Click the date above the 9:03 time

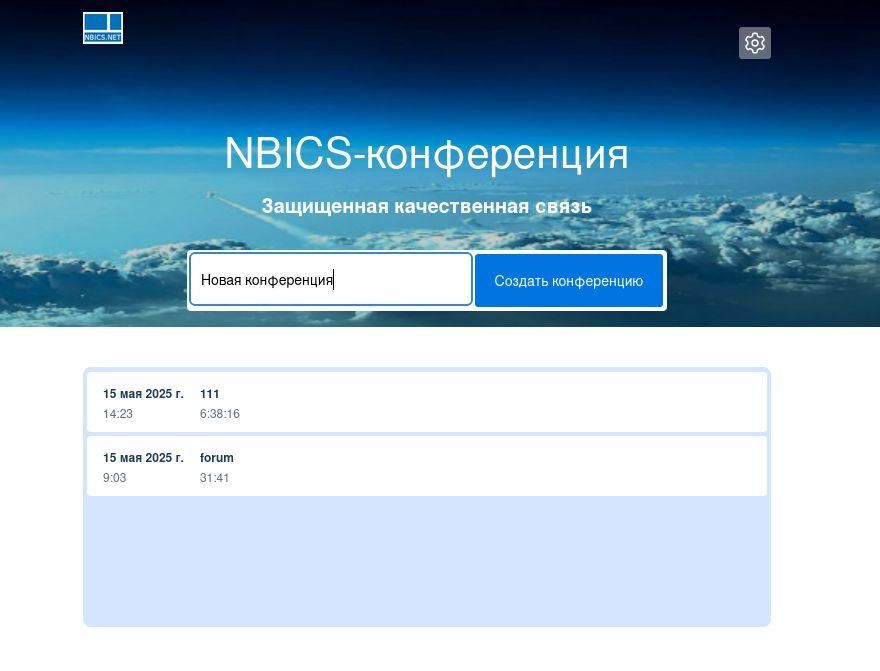143,458
